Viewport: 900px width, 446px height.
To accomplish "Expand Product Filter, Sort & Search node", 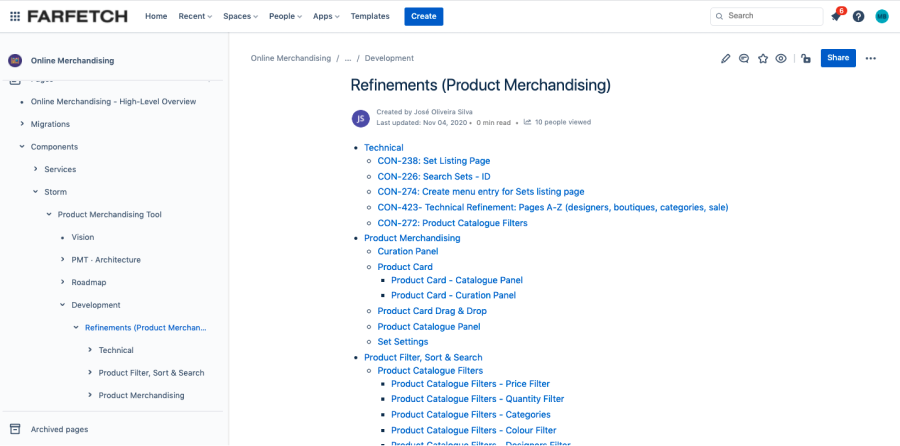I will point(90,373).
